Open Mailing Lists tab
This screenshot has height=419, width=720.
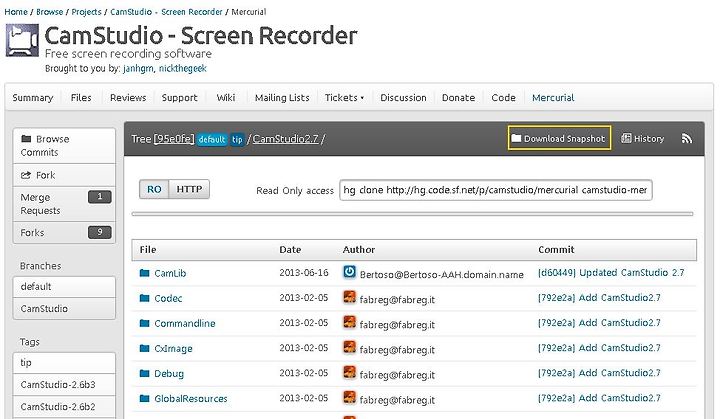coord(282,97)
